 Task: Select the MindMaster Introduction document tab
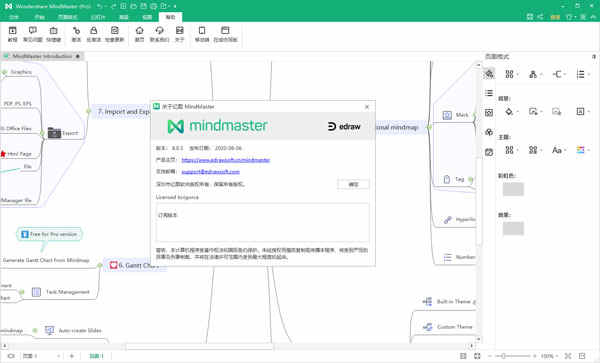point(42,56)
